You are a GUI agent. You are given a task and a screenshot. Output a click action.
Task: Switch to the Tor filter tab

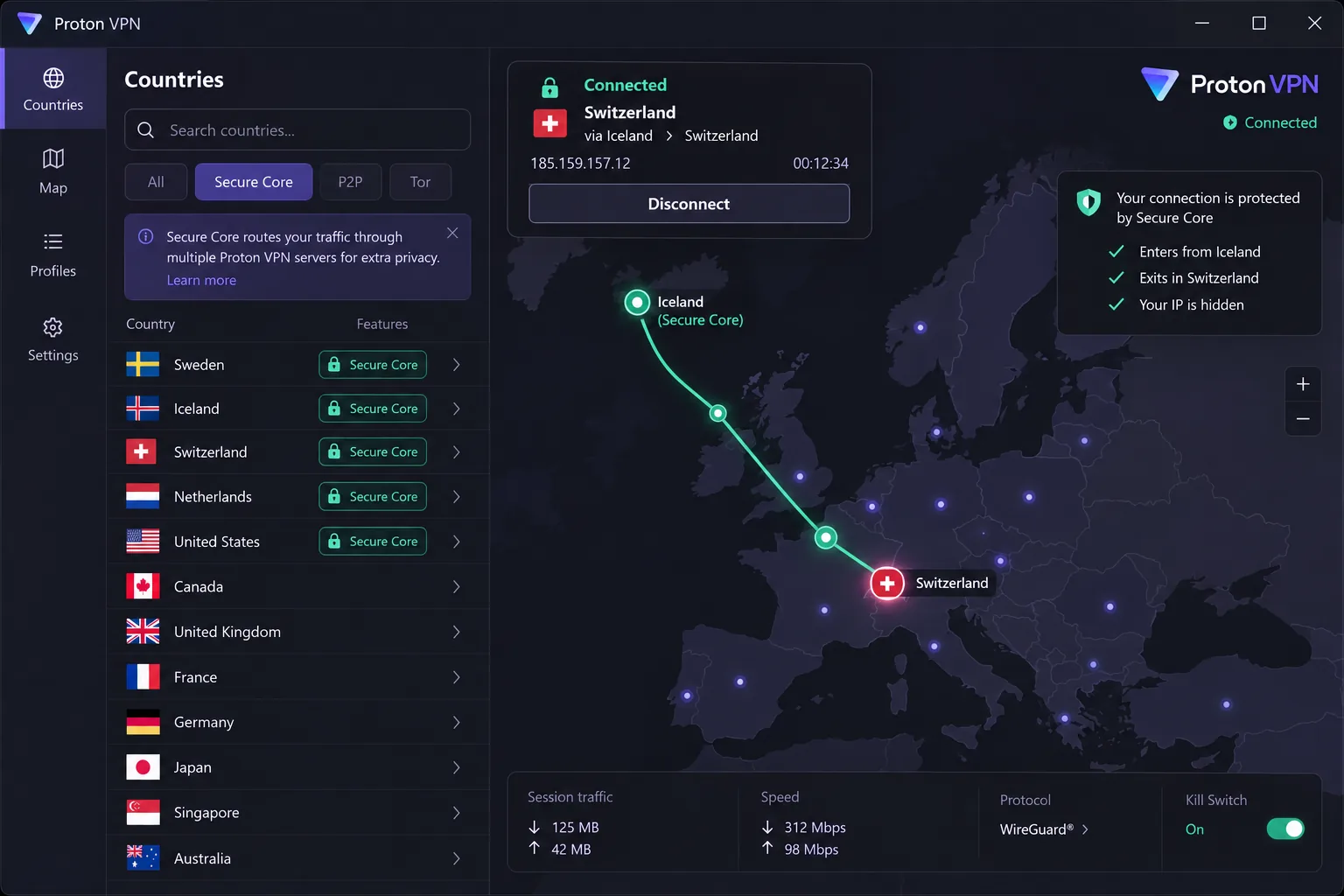point(420,182)
